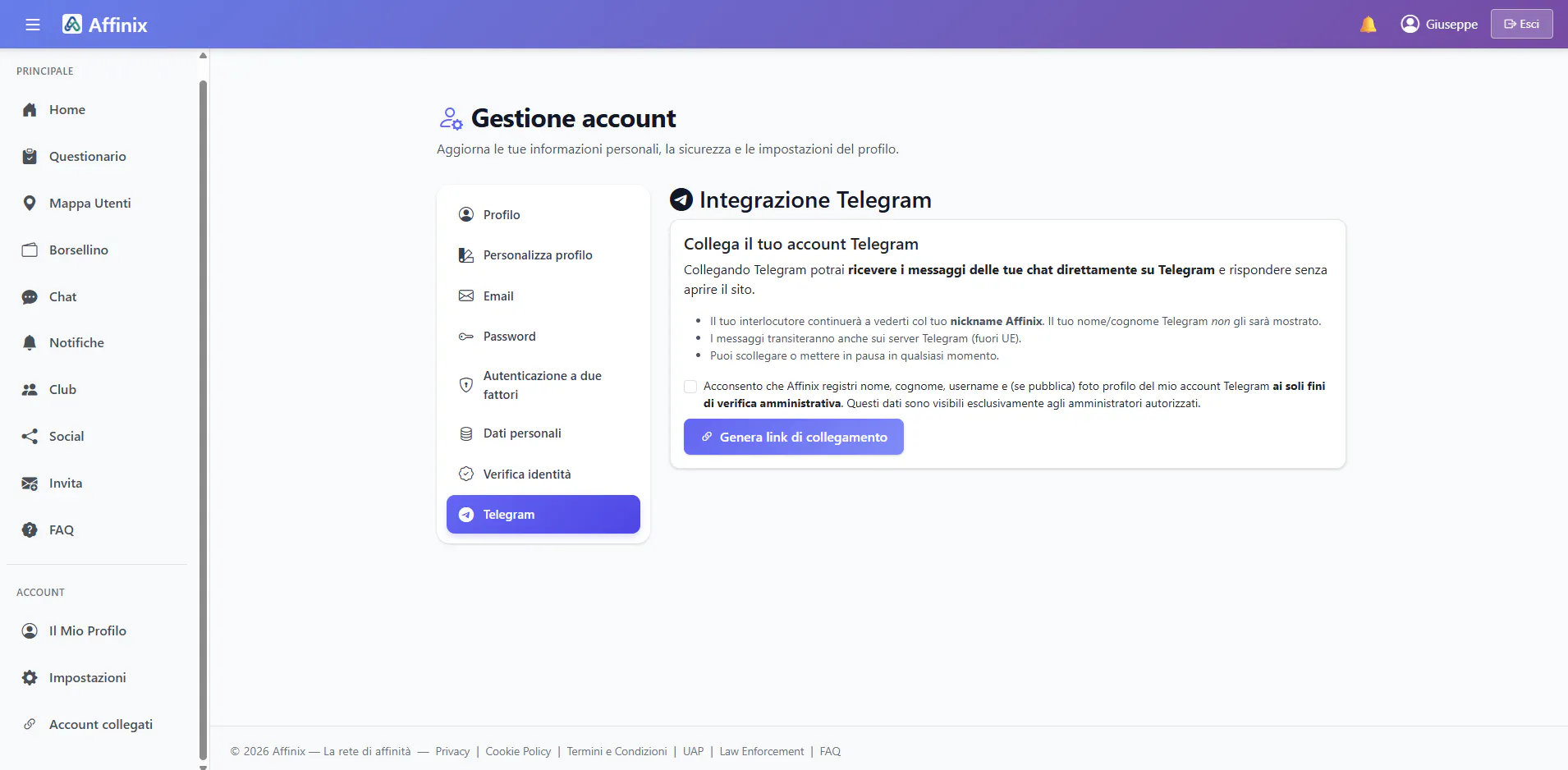Click the Notifiche bell icon in sidebar
Screen dimensions: 1568x770
click(x=30, y=343)
